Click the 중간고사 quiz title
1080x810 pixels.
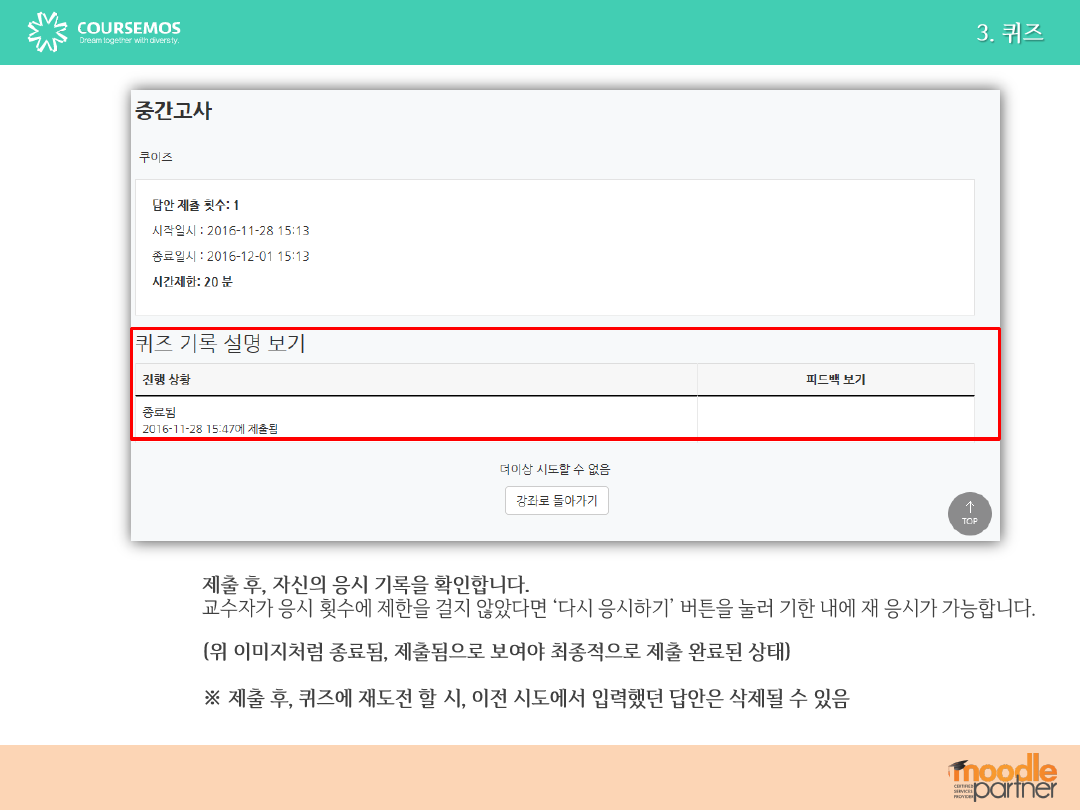click(x=174, y=111)
